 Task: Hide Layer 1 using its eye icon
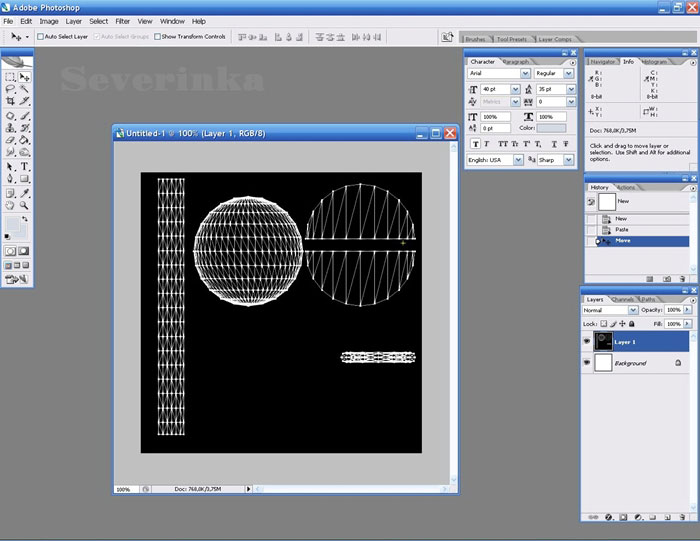(x=589, y=342)
